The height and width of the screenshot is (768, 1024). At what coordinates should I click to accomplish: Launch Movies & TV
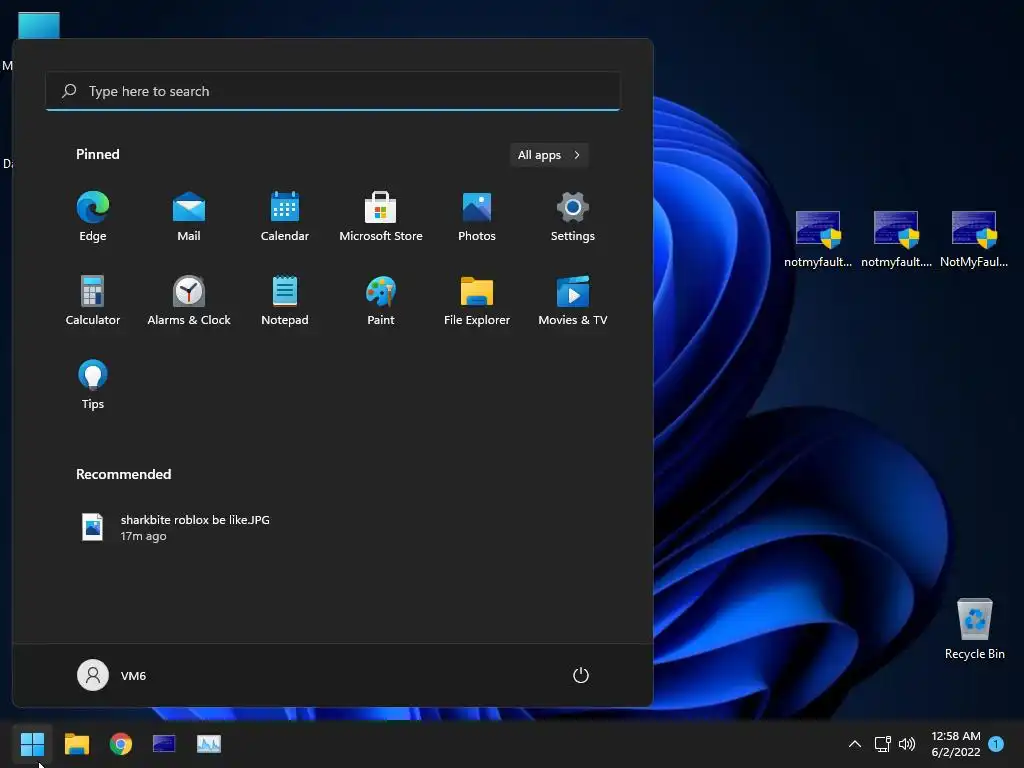coord(573,300)
